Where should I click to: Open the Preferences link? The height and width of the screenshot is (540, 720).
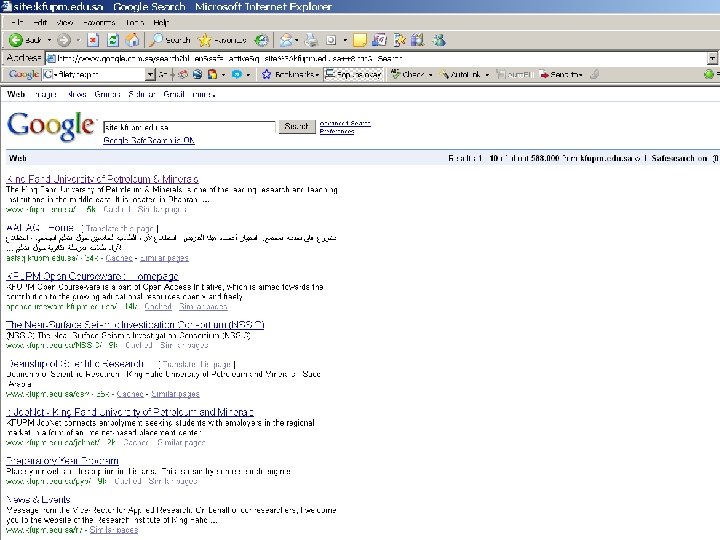pyautogui.click(x=337, y=131)
